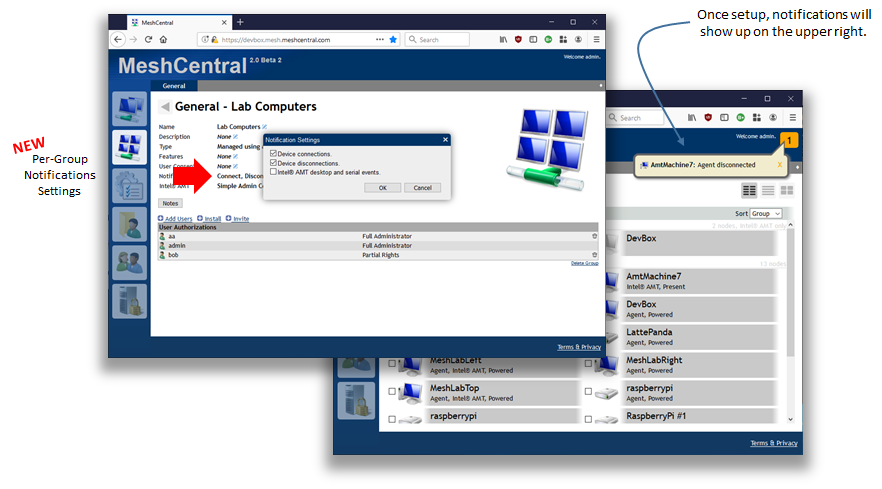
Task: Tick the checkbox beside left-column raspberrypi
Action: pyautogui.click(x=392, y=419)
